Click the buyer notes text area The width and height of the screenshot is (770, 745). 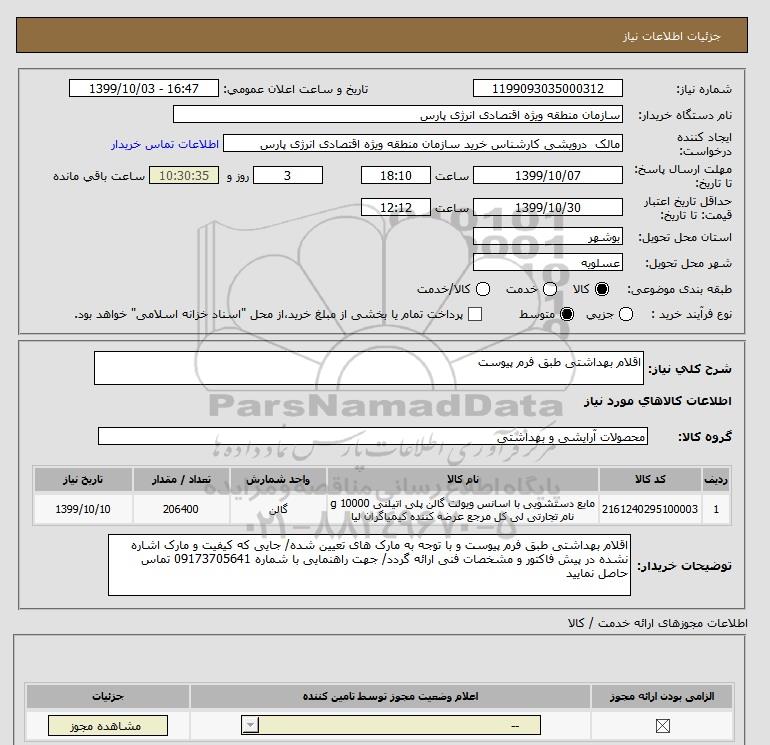point(369,565)
